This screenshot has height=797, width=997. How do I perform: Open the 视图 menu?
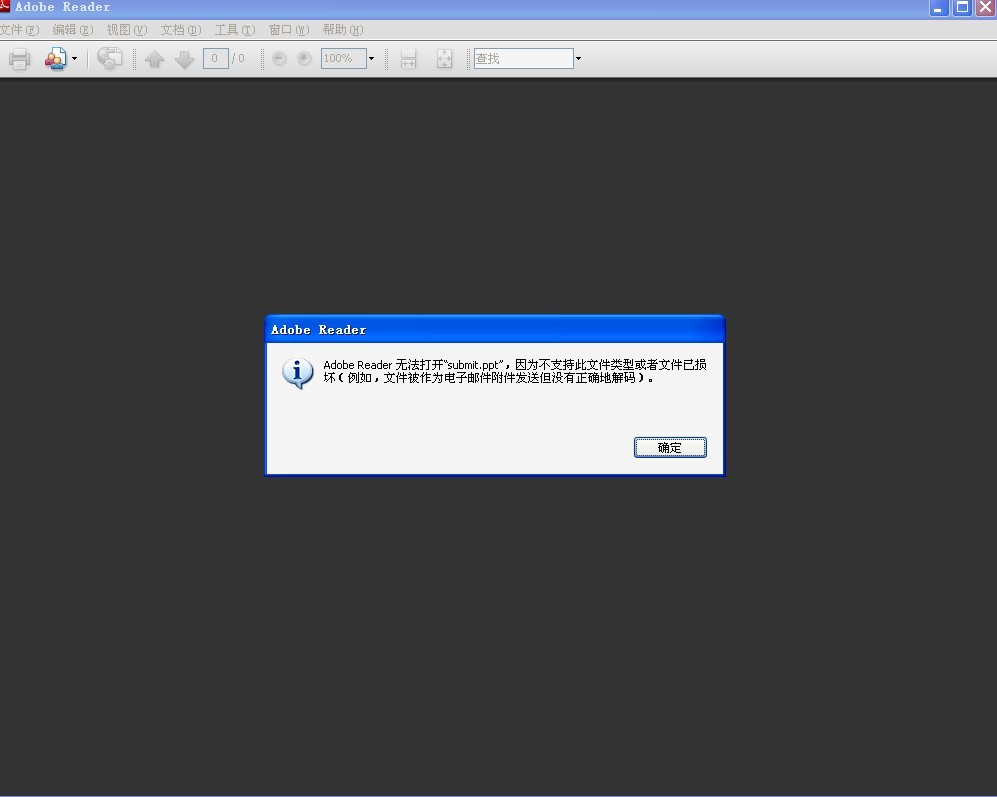pyautogui.click(x=127, y=30)
